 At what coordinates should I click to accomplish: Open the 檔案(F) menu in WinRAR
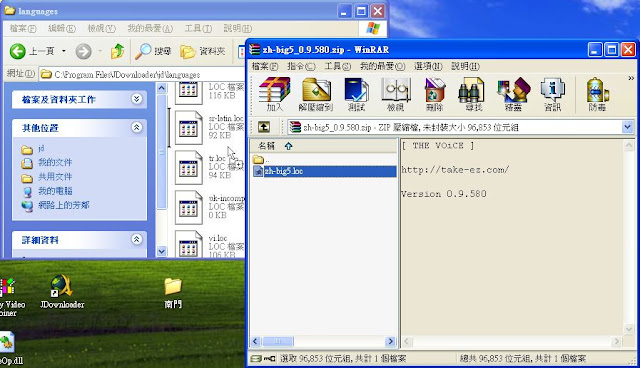[x=264, y=66]
